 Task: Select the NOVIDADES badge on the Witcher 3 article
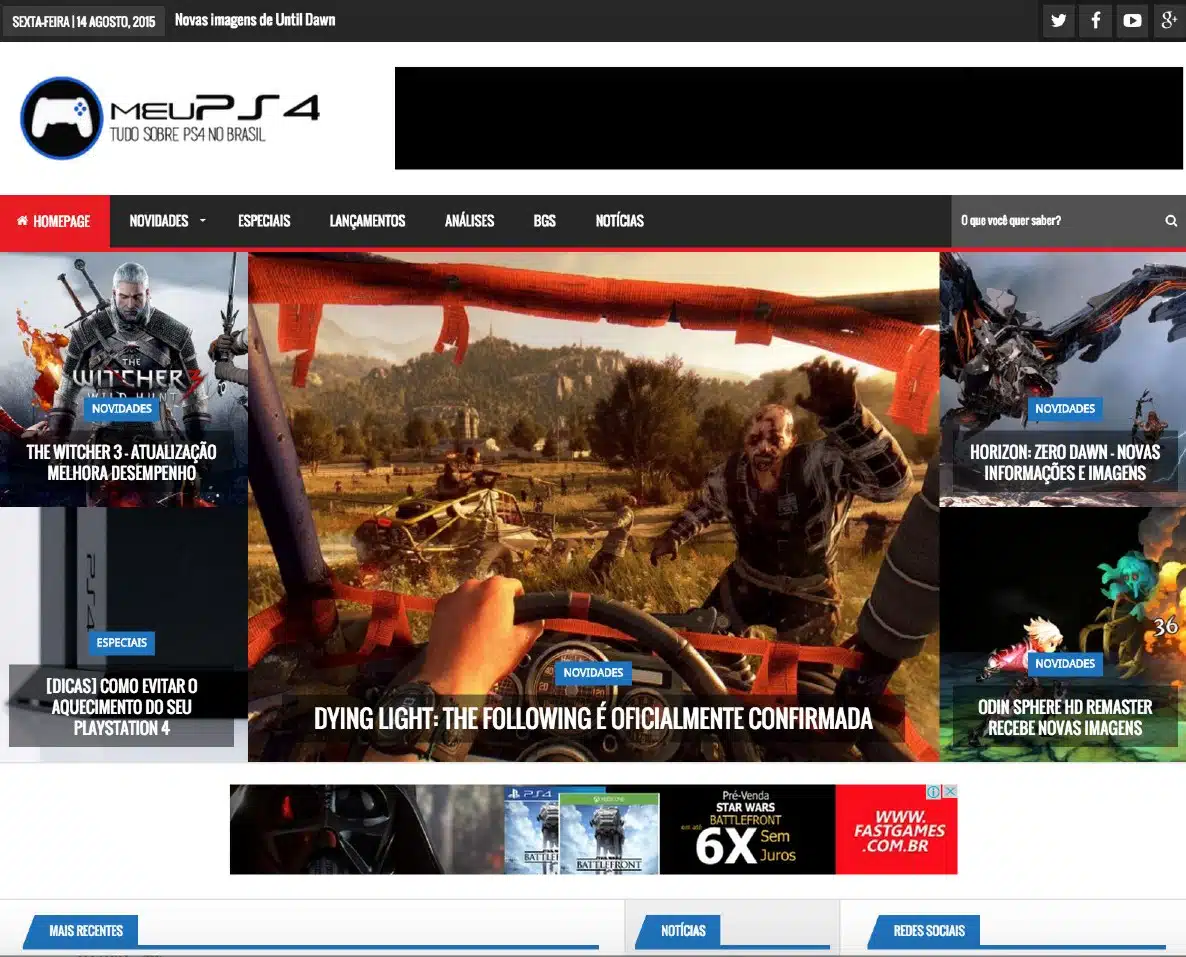pos(121,408)
